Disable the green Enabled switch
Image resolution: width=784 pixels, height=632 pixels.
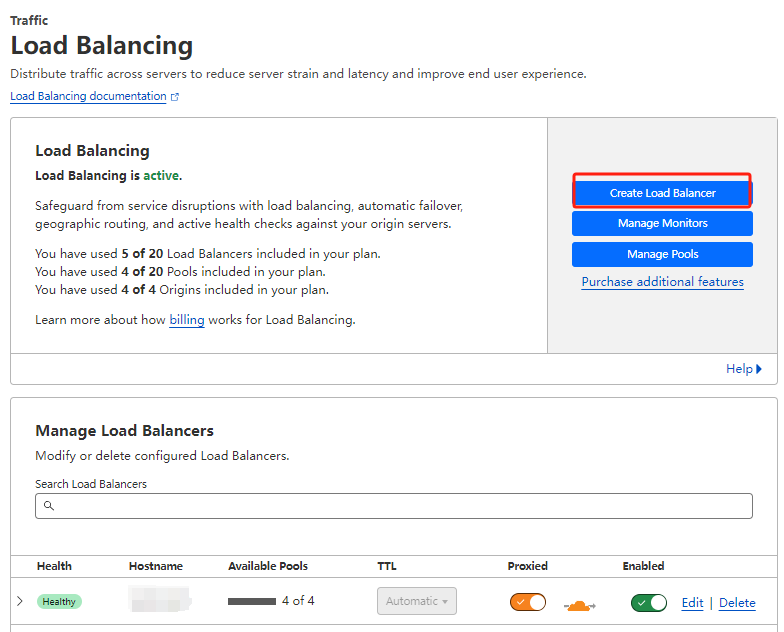[648, 602]
